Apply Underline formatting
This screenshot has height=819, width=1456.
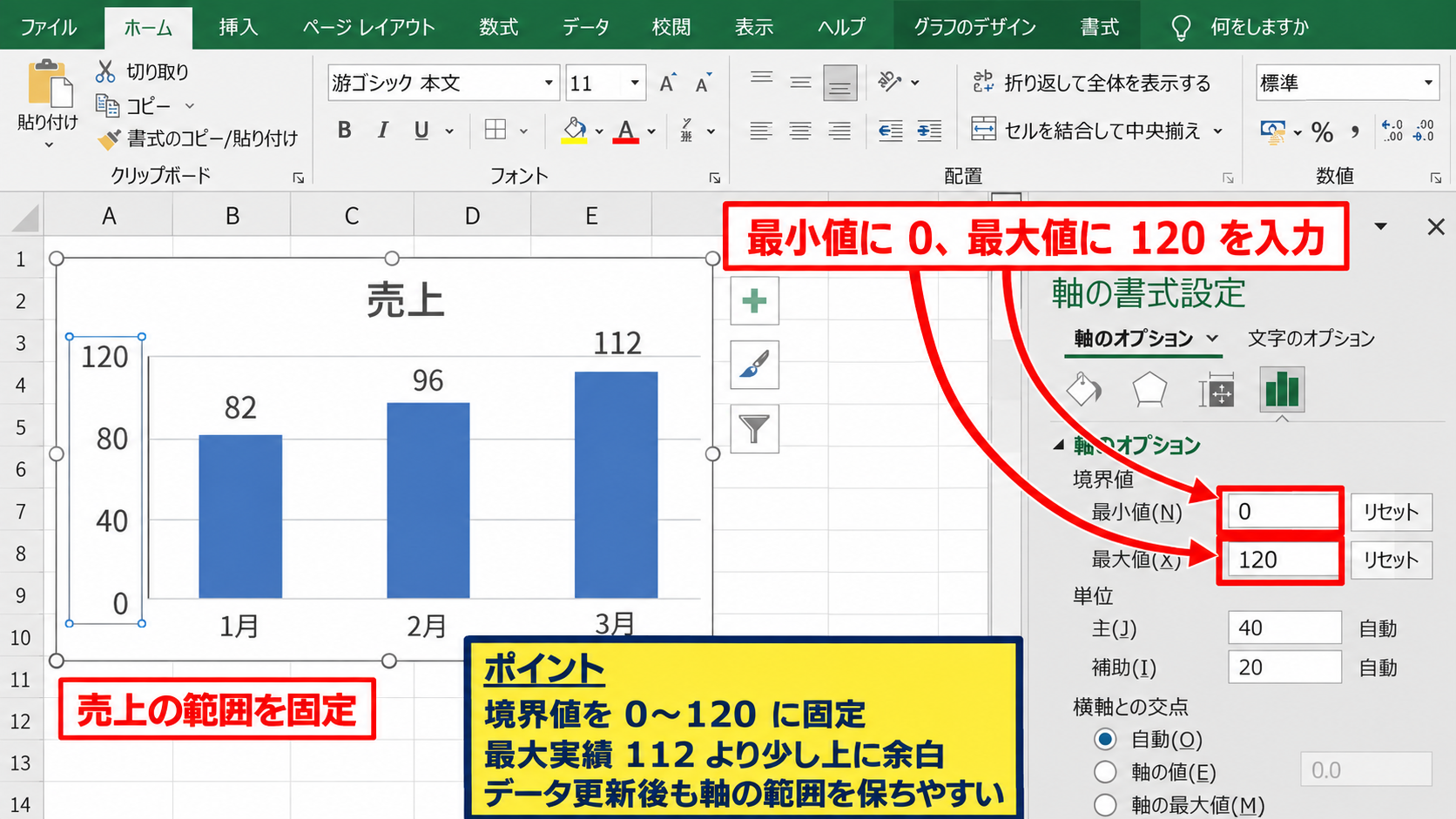(x=421, y=131)
